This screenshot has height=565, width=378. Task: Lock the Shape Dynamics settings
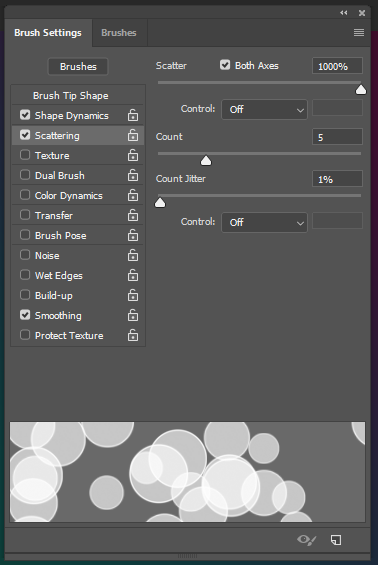(x=133, y=115)
